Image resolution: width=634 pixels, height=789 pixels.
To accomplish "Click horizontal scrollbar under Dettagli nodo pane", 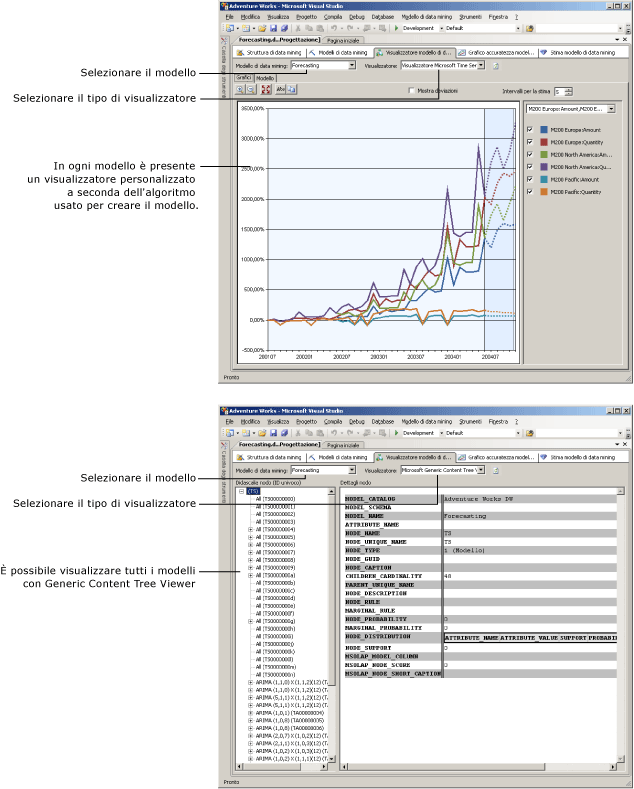I will click(x=479, y=767).
